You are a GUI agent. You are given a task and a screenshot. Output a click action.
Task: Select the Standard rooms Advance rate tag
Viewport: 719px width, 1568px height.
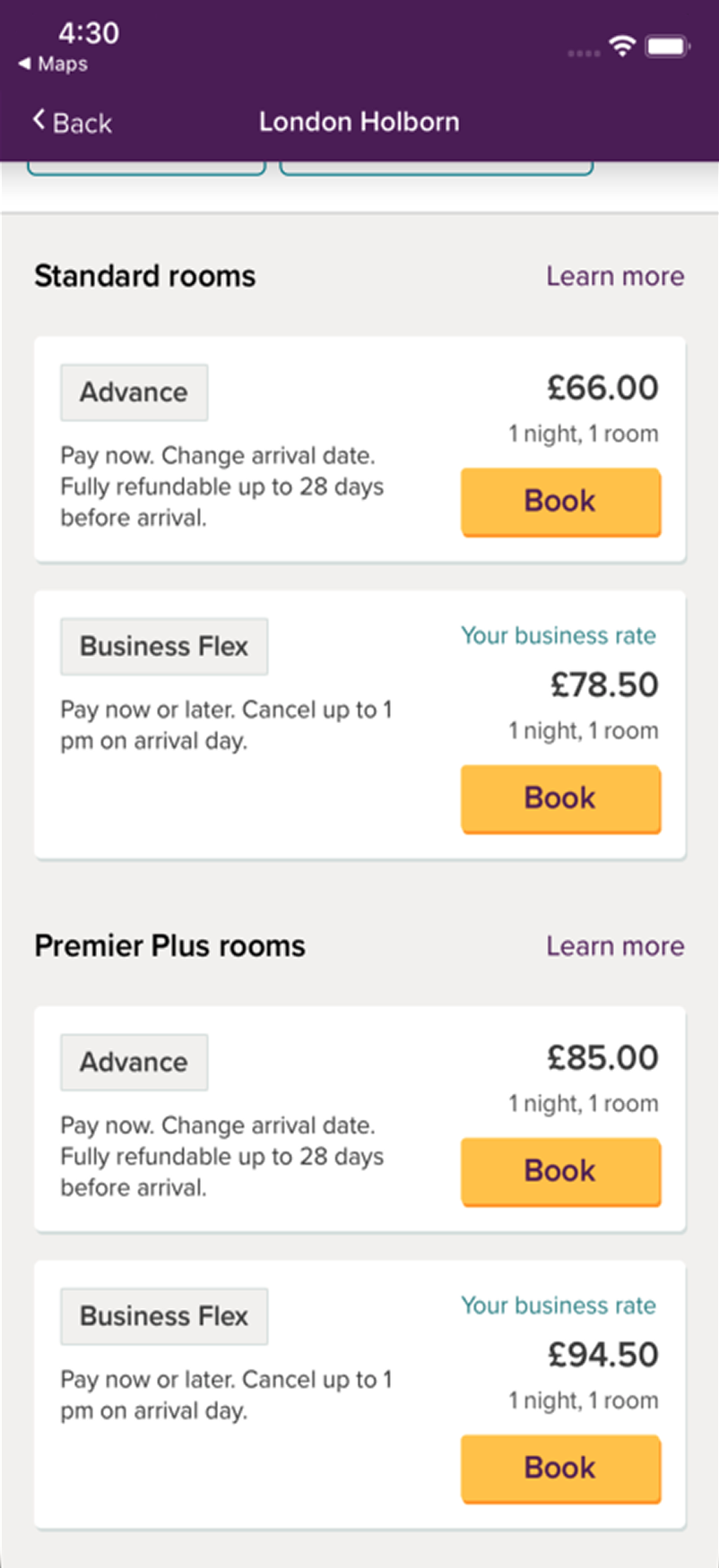[x=134, y=392]
